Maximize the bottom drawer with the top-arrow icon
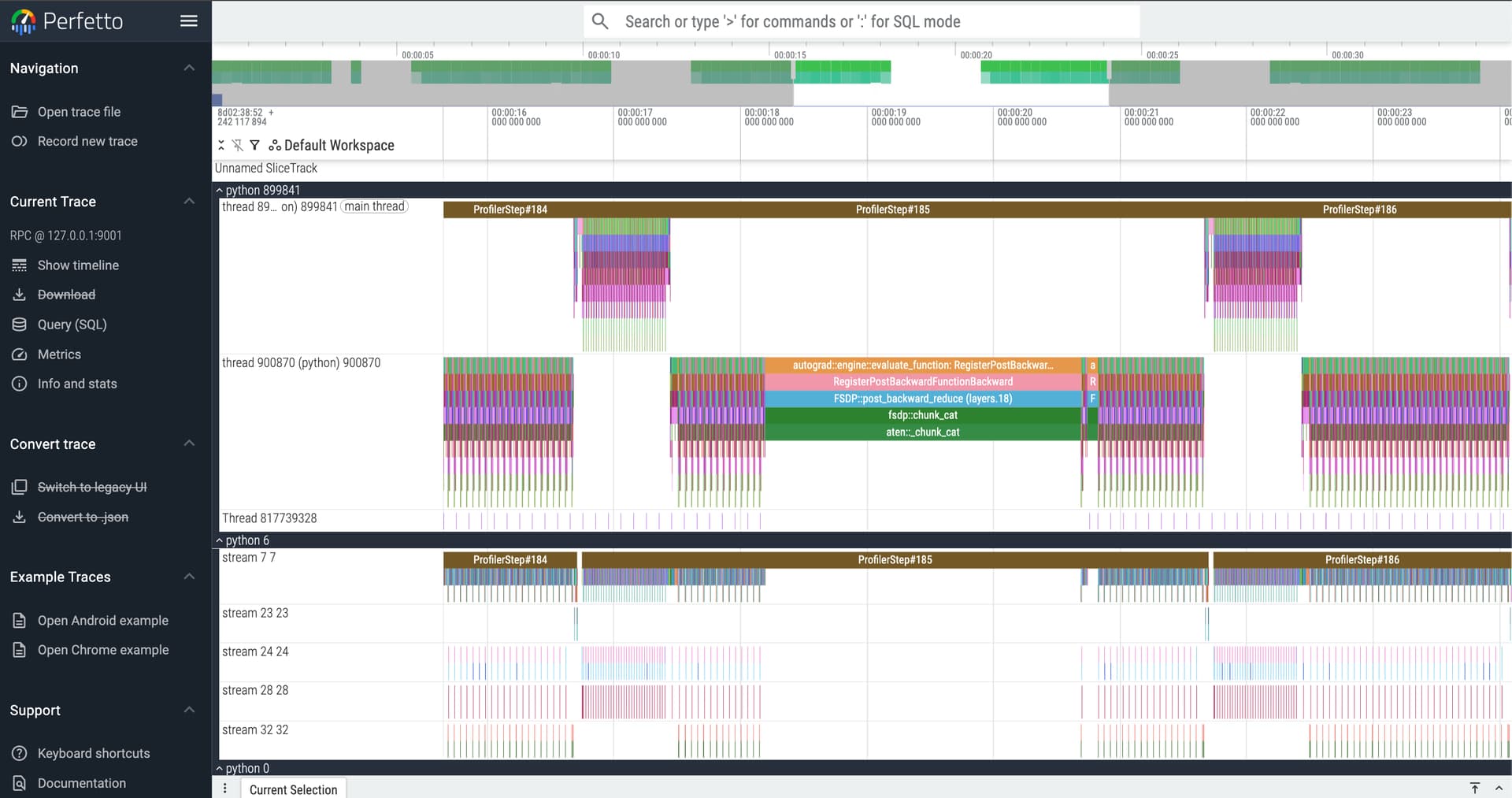 coord(1474,788)
